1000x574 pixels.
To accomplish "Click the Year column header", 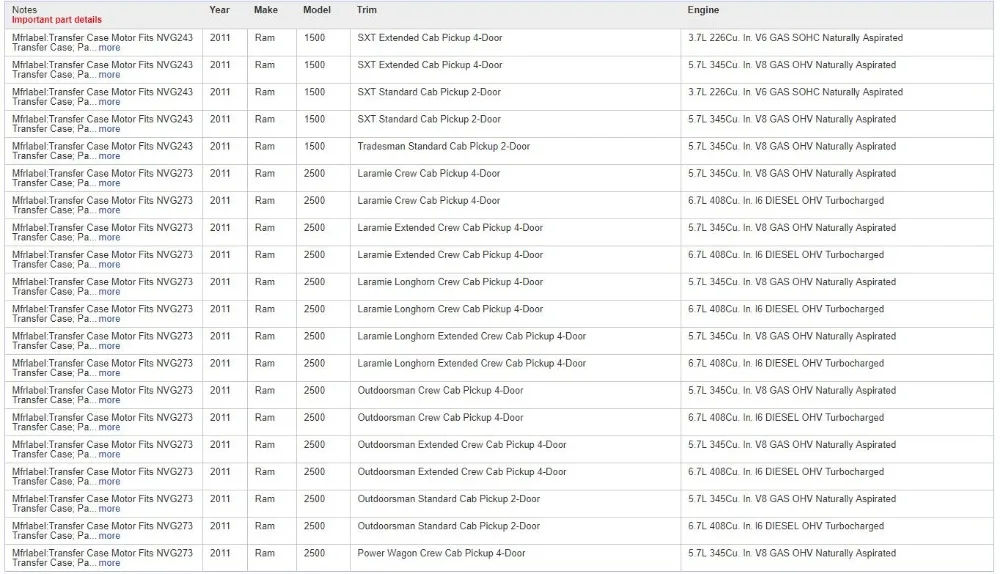I will tap(219, 10).
